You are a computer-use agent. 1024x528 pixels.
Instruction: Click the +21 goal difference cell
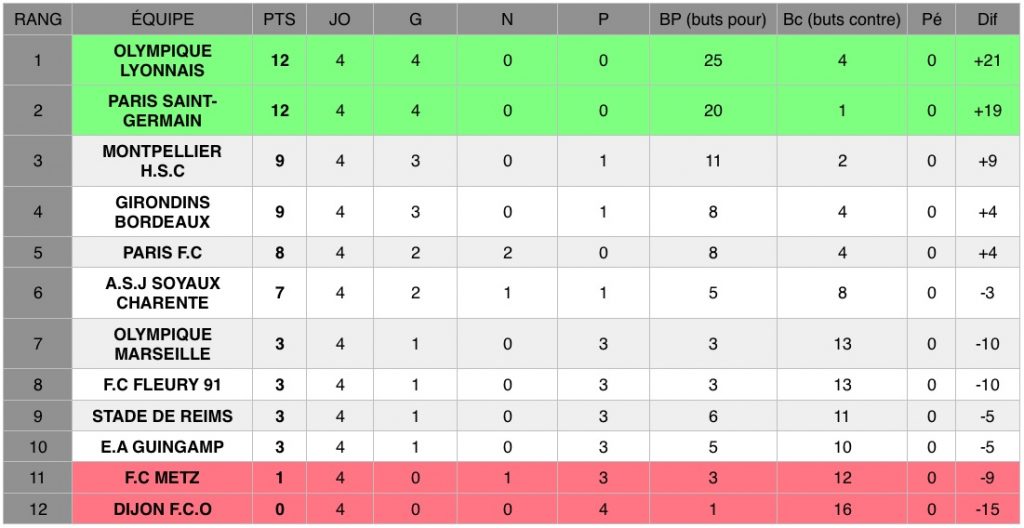[x=987, y=60]
